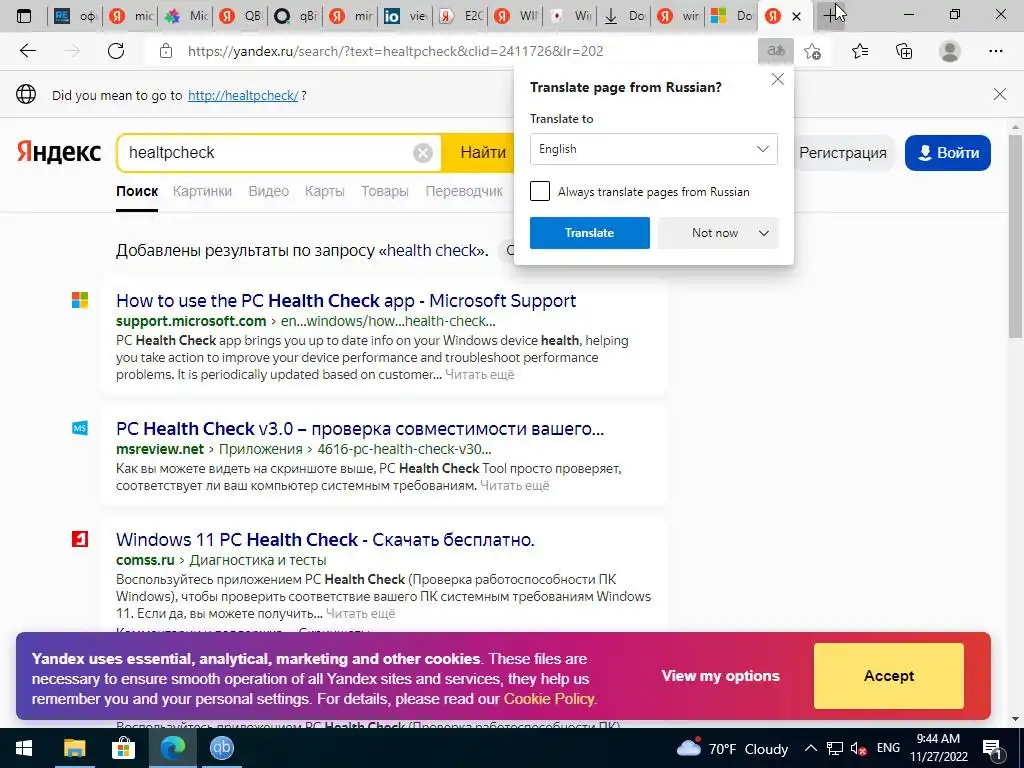Open the notification center icon

[x=992, y=748]
